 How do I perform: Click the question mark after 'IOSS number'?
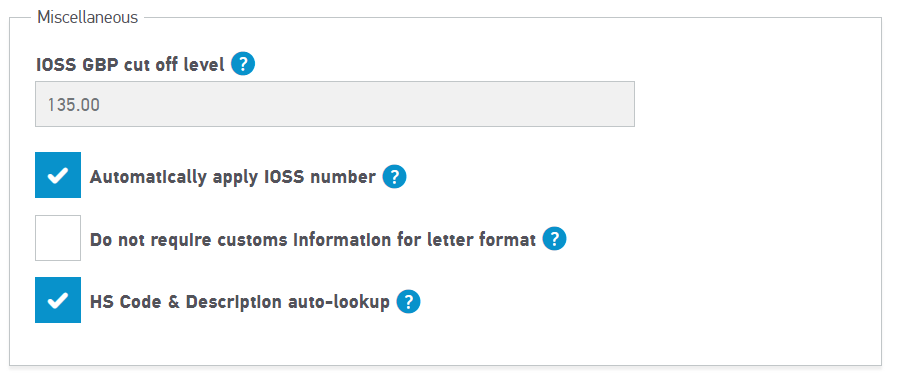coord(394,177)
